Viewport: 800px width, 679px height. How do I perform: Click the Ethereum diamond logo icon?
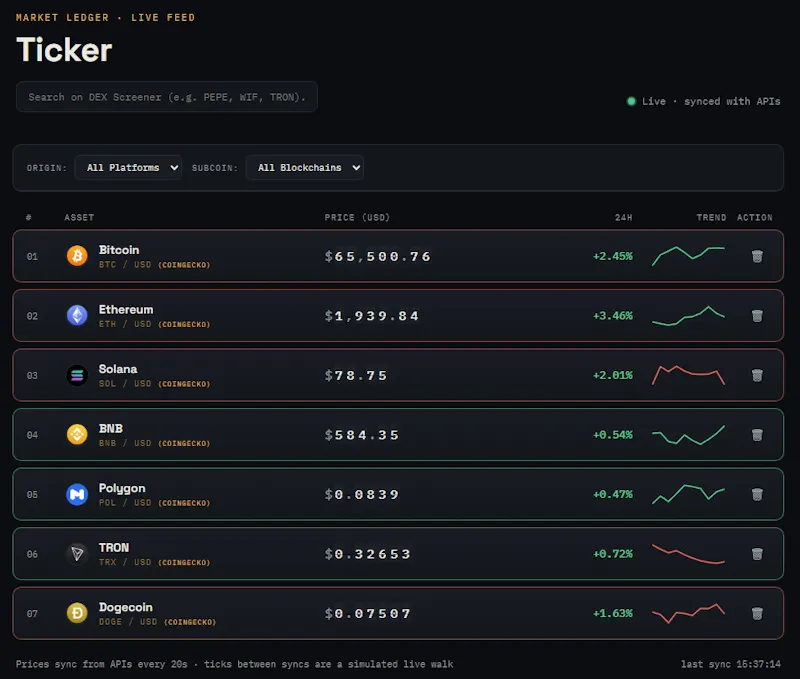pyautogui.click(x=77, y=315)
